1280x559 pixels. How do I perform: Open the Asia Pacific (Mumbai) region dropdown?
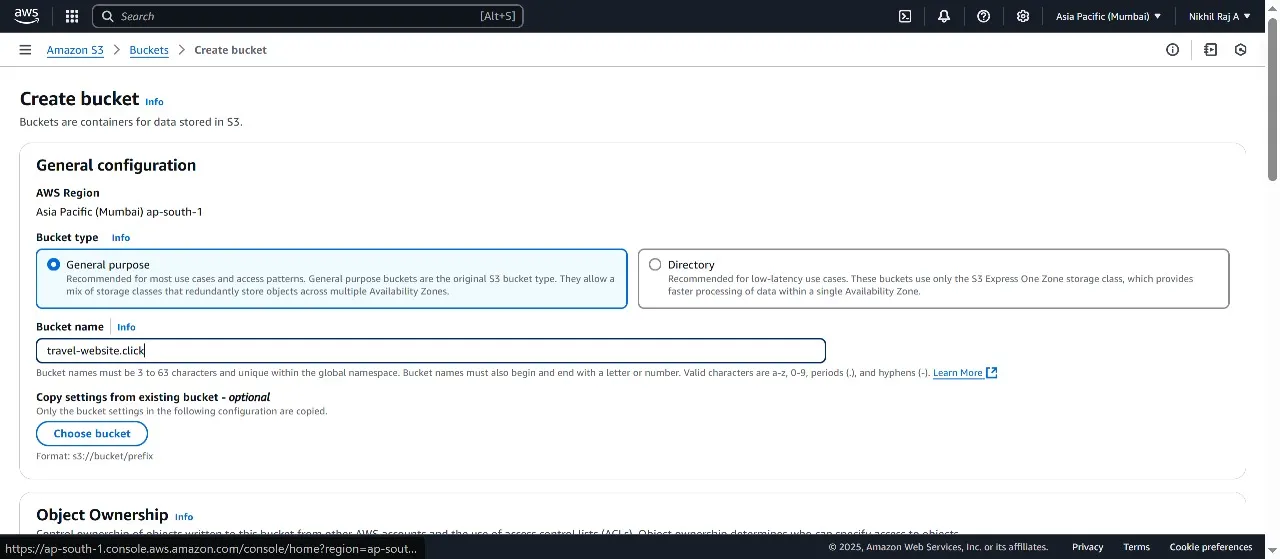coord(1108,16)
